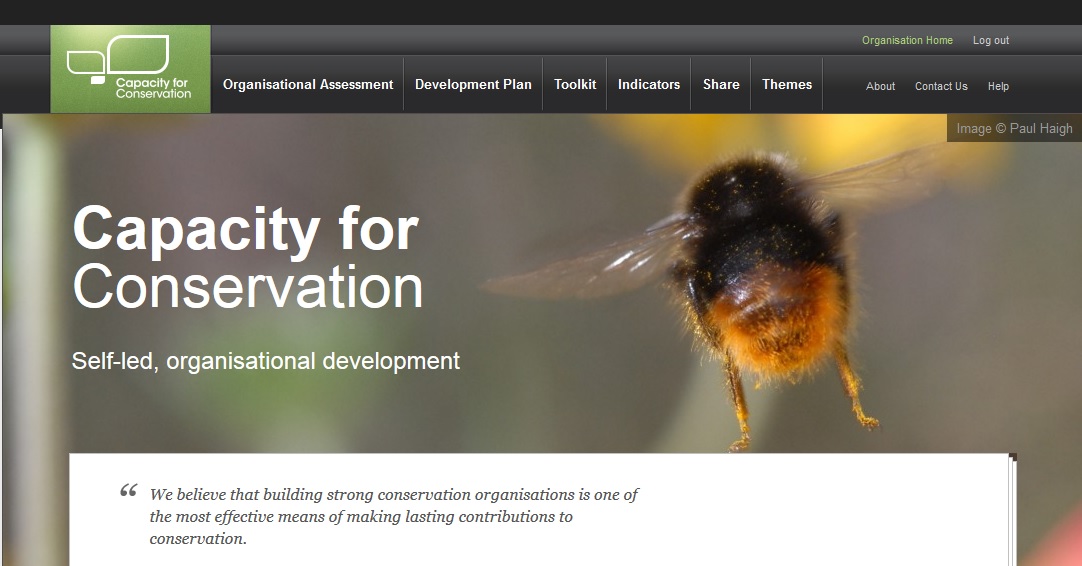
Task: Go to the Toolkit section
Action: (575, 84)
